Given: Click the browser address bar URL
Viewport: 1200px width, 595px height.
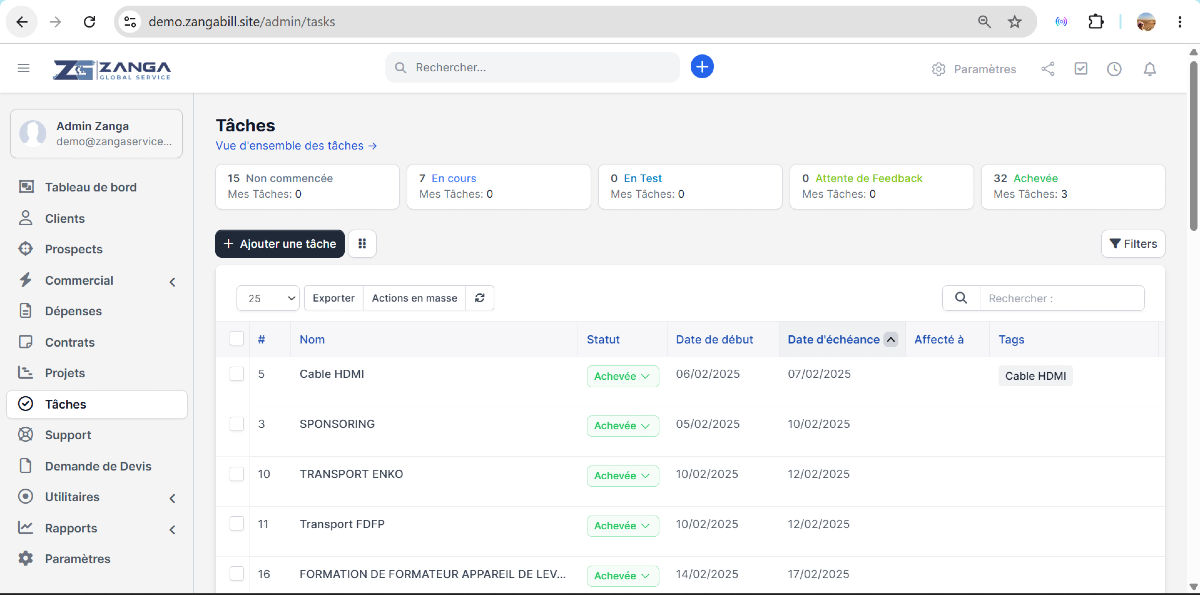Looking at the screenshot, I should pos(242,21).
